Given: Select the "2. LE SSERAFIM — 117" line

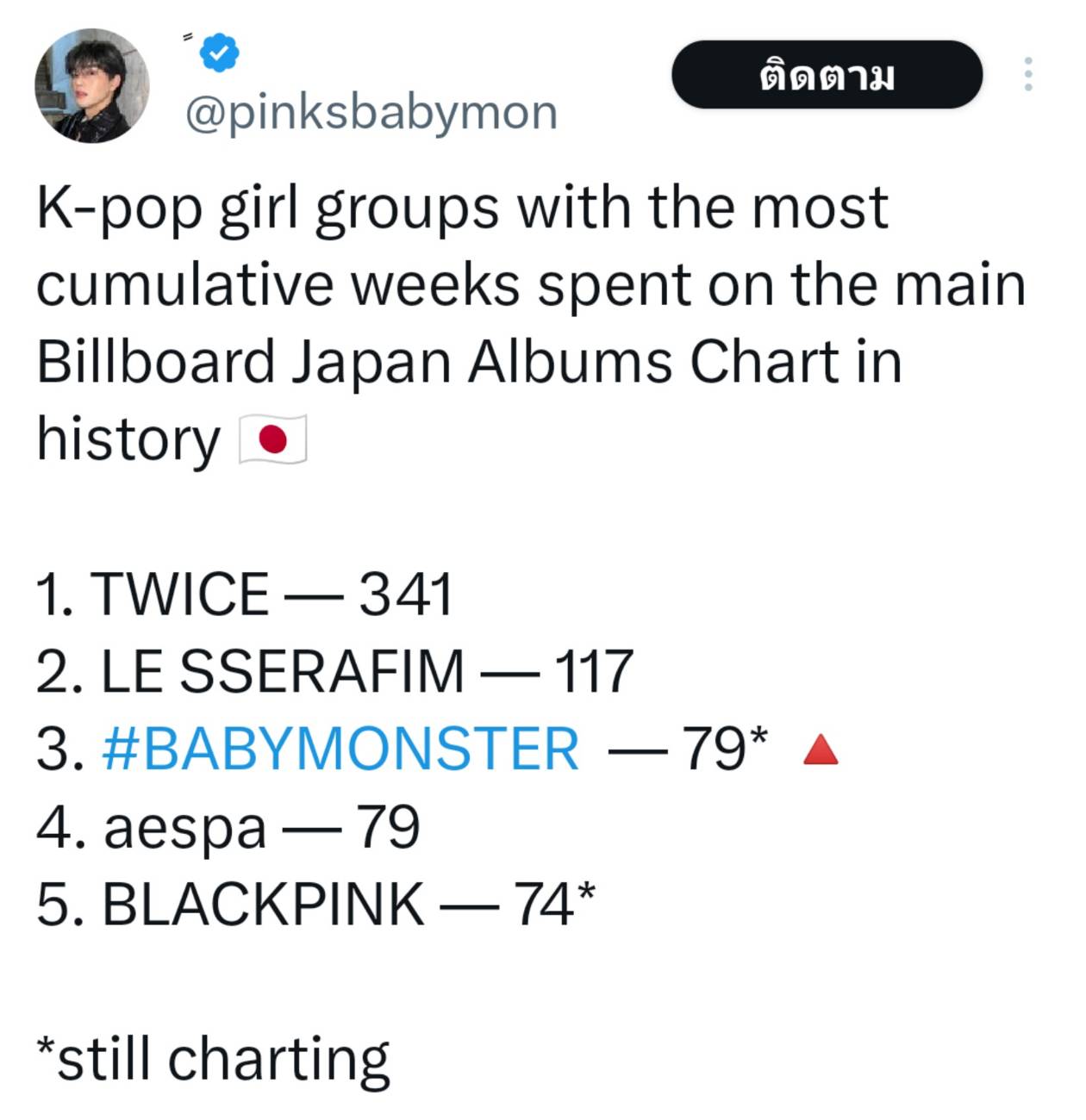Looking at the screenshot, I should point(334,672).
